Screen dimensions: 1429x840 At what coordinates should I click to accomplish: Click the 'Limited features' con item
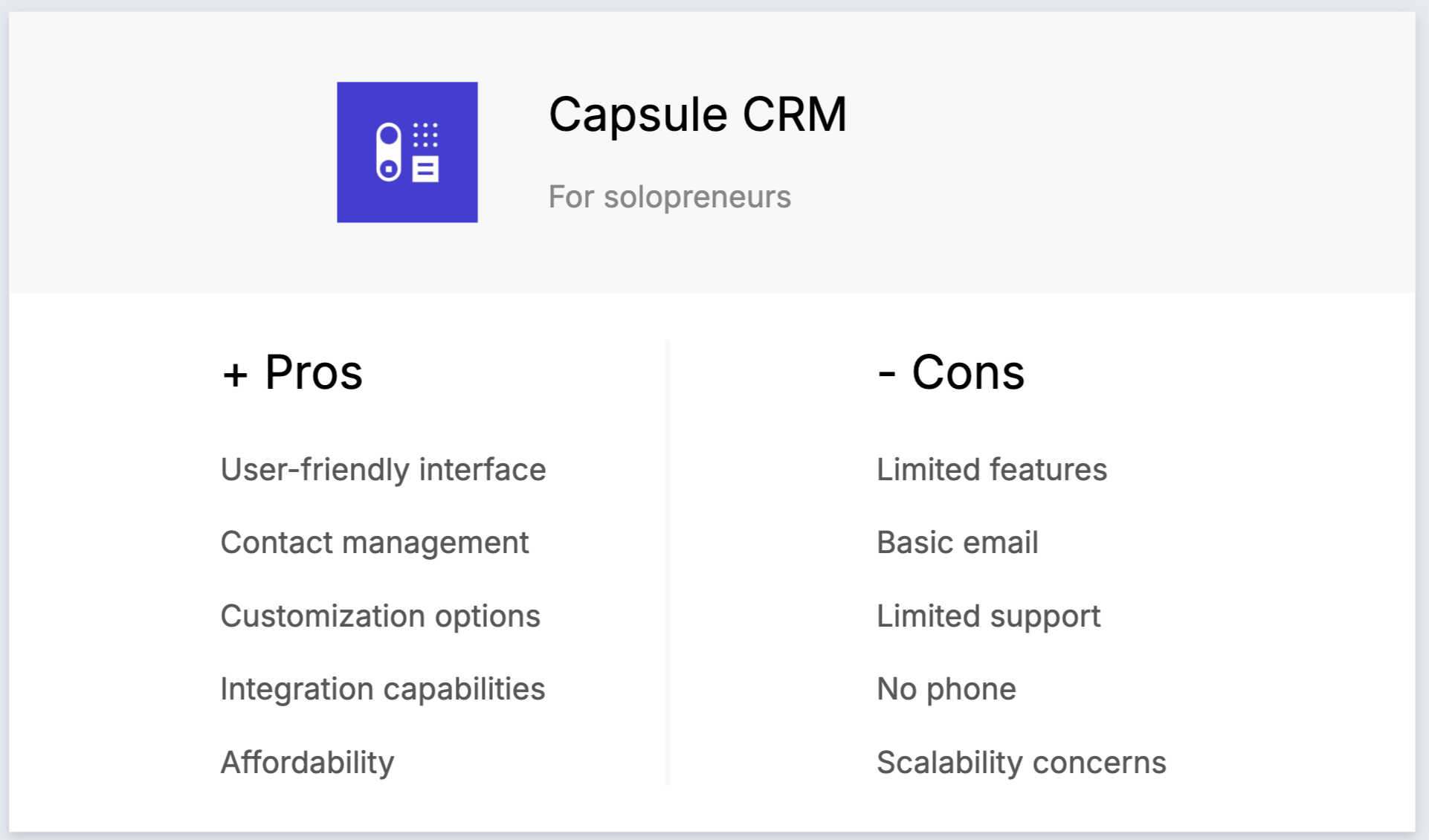[x=991, y=470]
